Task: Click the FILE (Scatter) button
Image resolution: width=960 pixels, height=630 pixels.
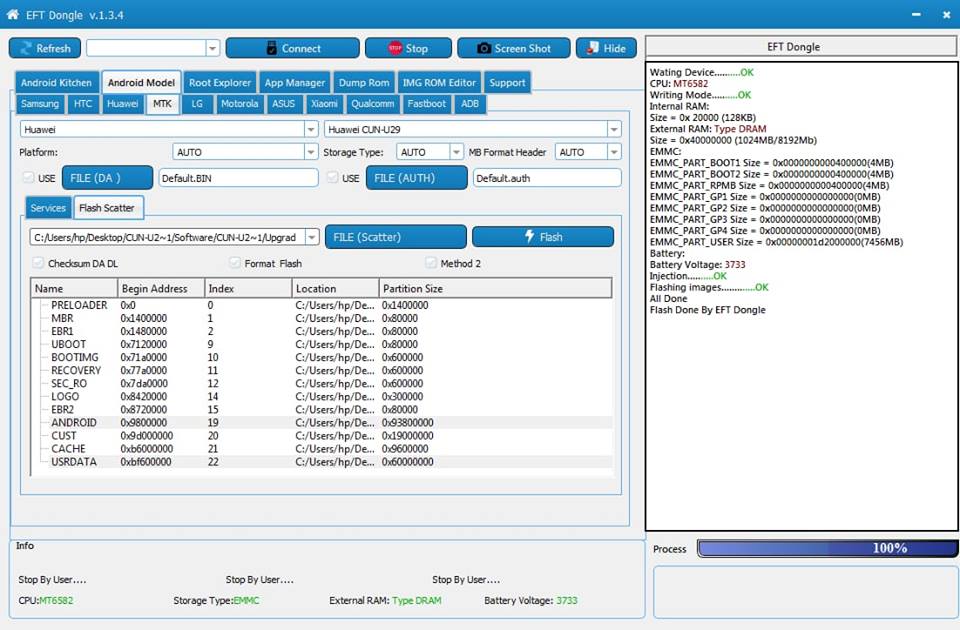Action: (x=396, y=237)
